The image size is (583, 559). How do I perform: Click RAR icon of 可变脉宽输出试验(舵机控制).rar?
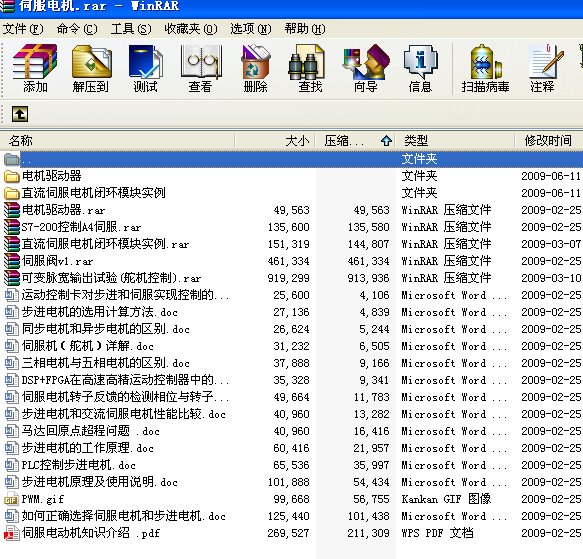point(12,278)
